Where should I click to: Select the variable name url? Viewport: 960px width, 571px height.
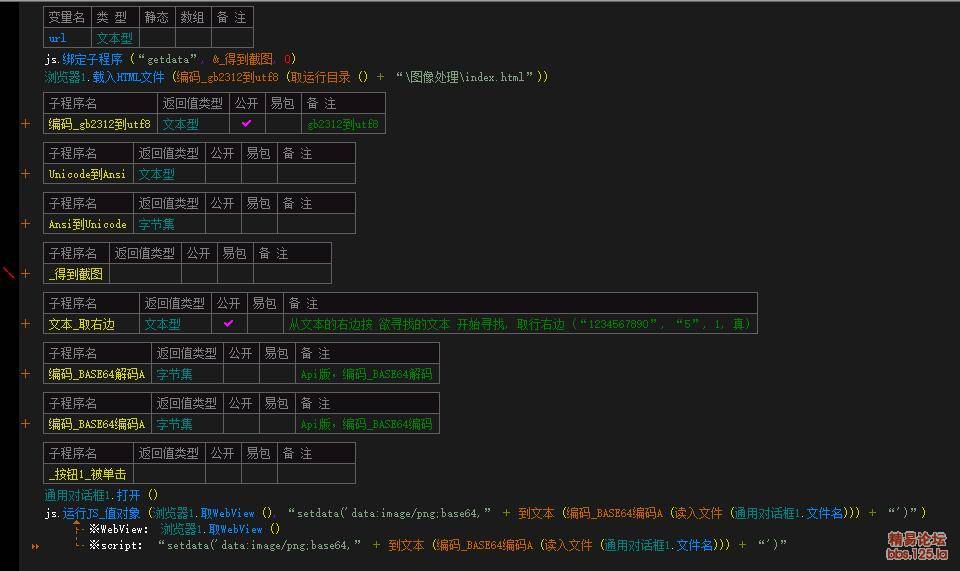pyautogui.click(x=58, y=38)
